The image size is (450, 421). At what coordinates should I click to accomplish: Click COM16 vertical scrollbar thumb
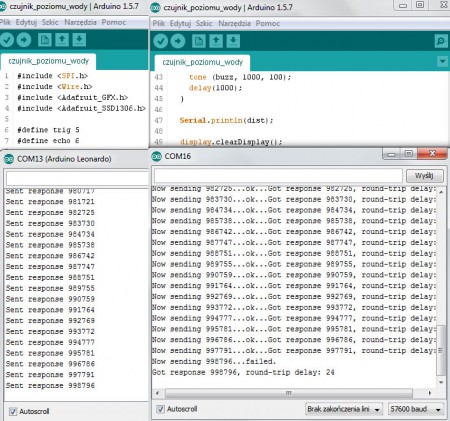[x=441, y=350]
